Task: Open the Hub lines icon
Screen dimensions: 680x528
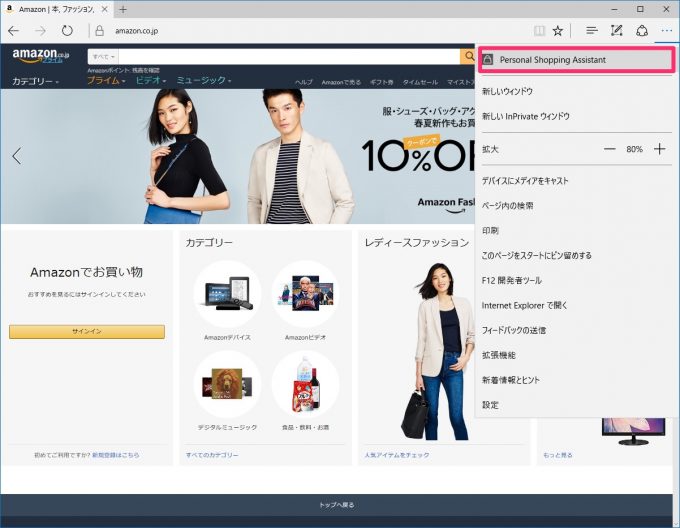Action: [592, 31]
